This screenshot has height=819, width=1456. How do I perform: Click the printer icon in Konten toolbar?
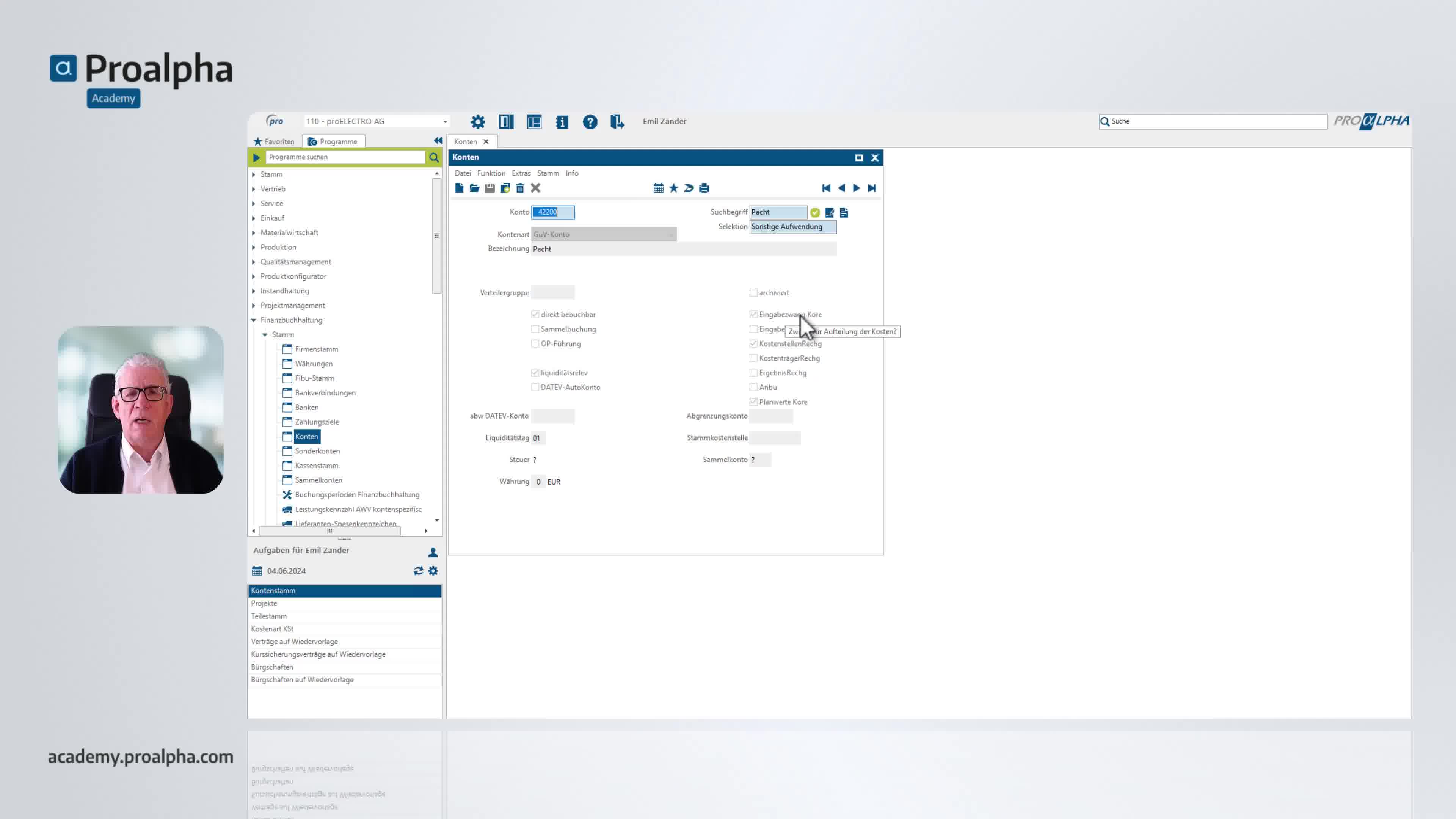click(x=704, y=188)
